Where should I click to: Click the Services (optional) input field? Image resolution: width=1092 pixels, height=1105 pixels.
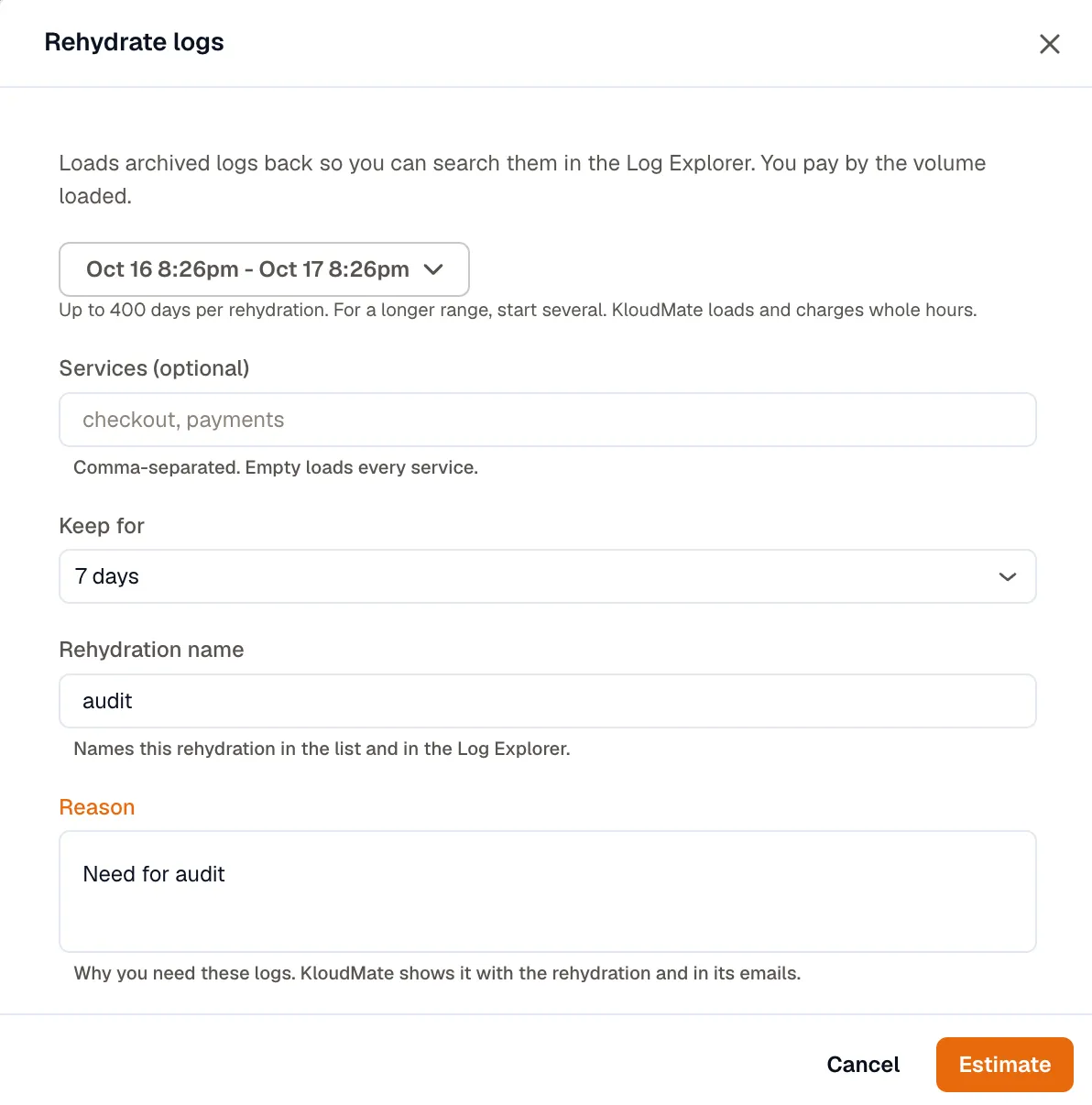tap(548, 420)
